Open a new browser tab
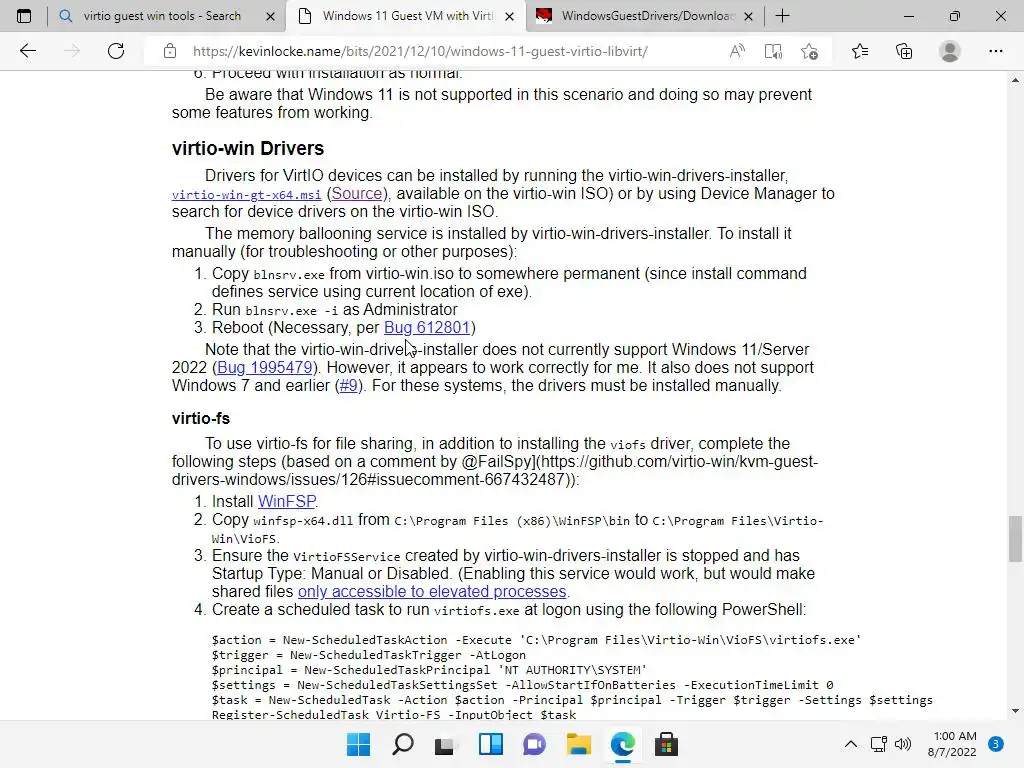 pos(782,16)
